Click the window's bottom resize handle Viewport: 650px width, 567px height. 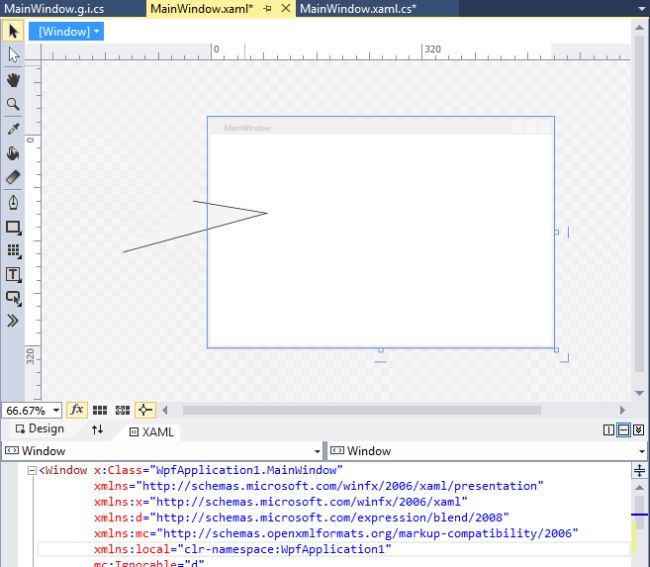[x=381, y=351]
